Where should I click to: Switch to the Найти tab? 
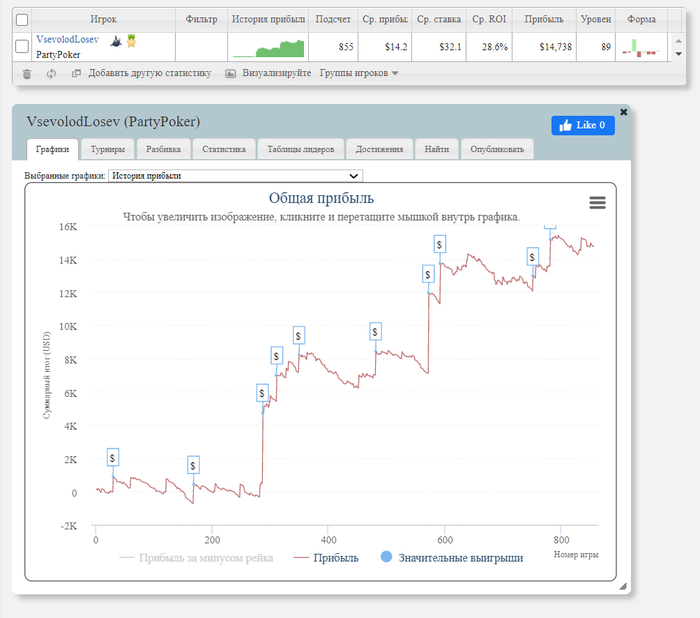point(437,149)
